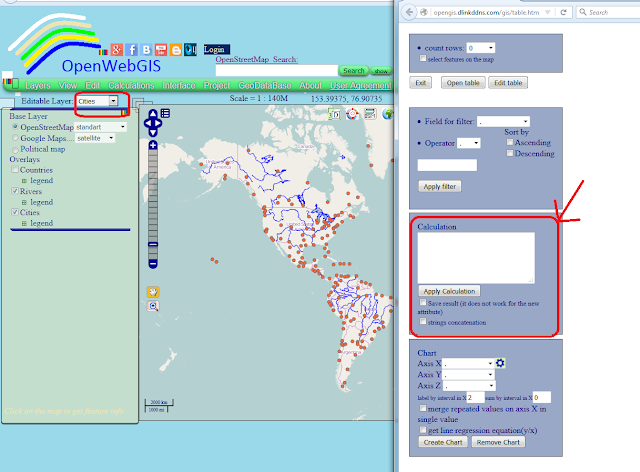Check Descending sort option
Image resolution: width=640 pixels, height=472 pixels.
pos(510,153)
